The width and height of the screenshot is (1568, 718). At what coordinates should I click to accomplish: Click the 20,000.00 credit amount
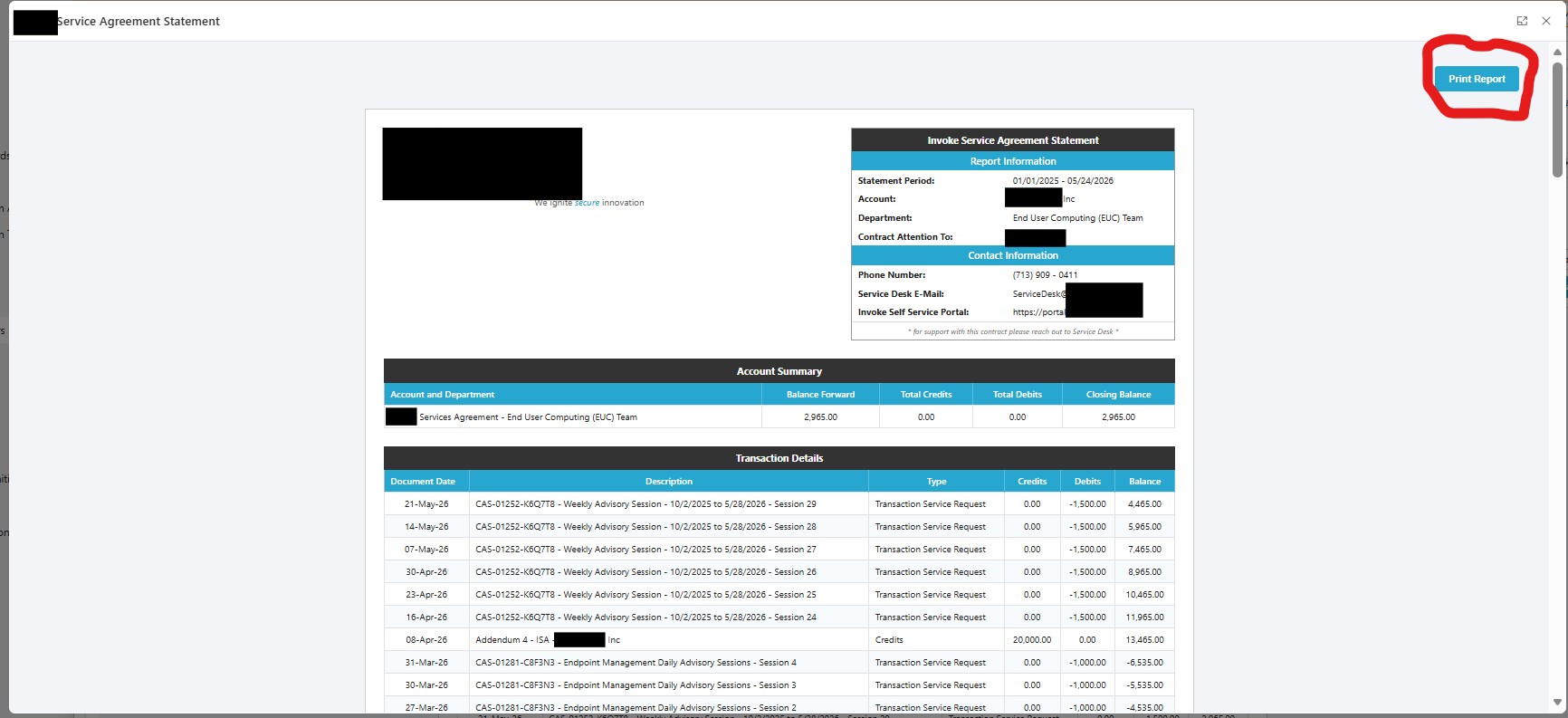(x=1032, y=640)
